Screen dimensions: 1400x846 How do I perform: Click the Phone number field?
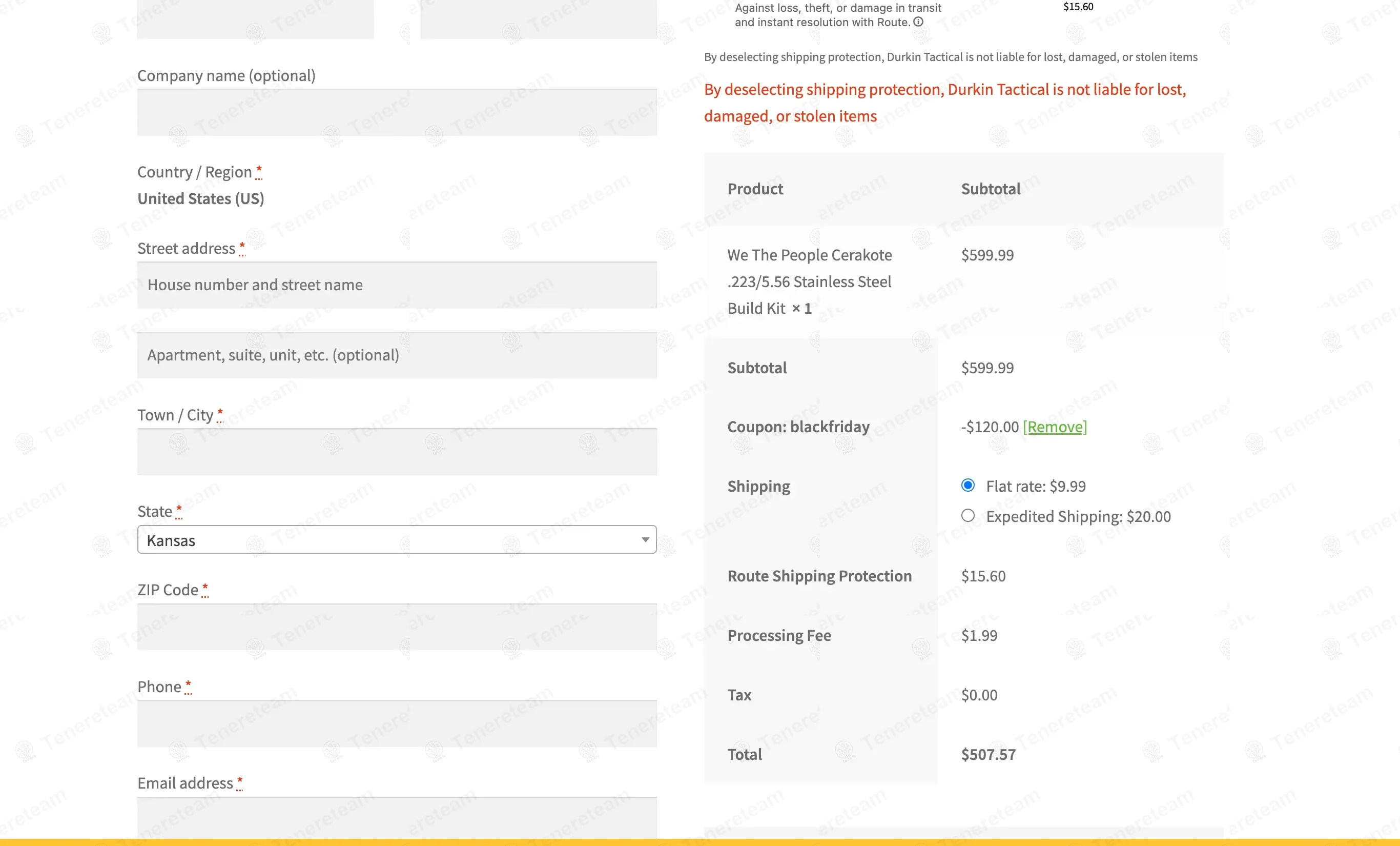396,724
